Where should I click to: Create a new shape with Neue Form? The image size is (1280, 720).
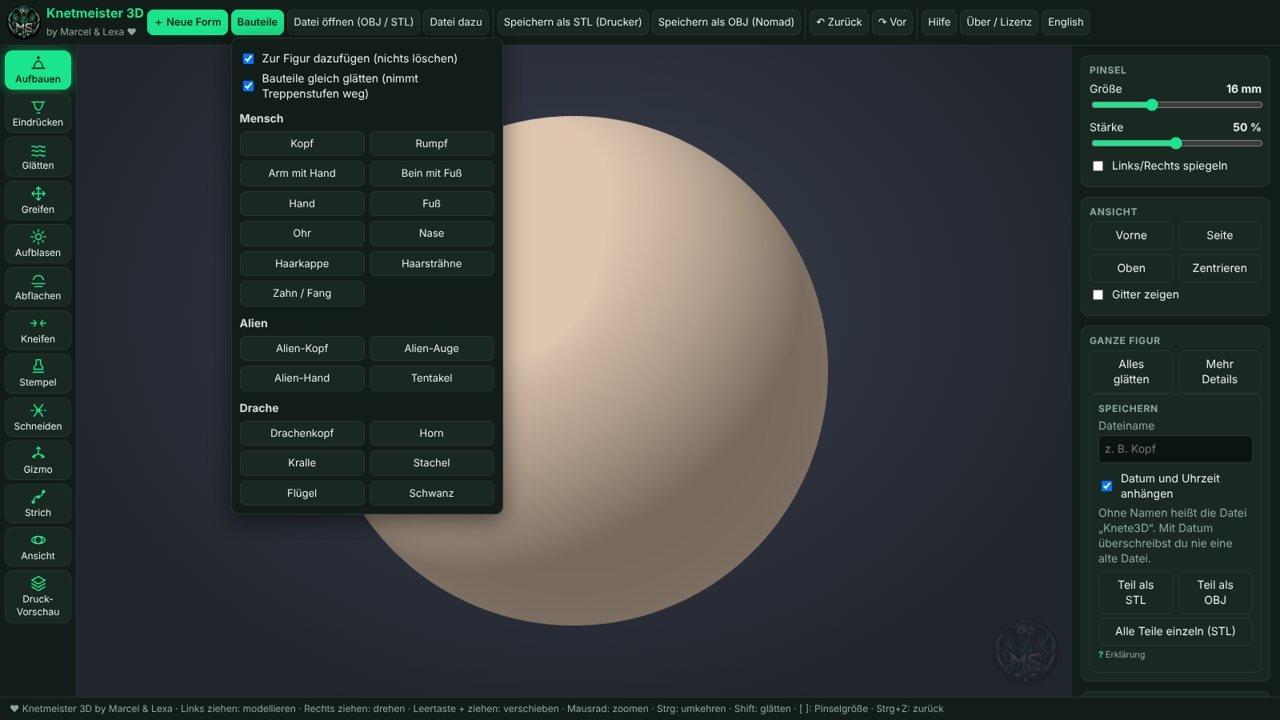[x=187, y=22]
